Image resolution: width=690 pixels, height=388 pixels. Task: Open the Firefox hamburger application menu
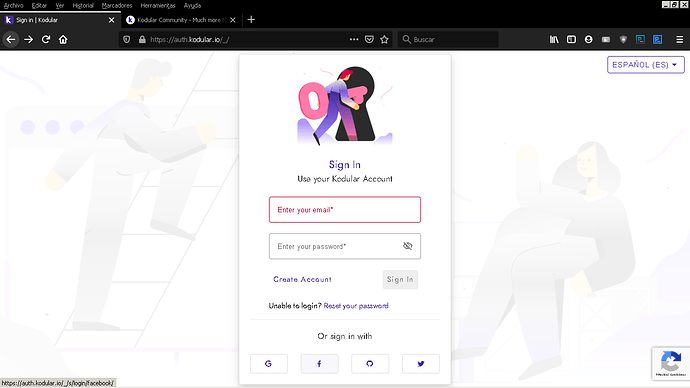click(x=679, y=40)
